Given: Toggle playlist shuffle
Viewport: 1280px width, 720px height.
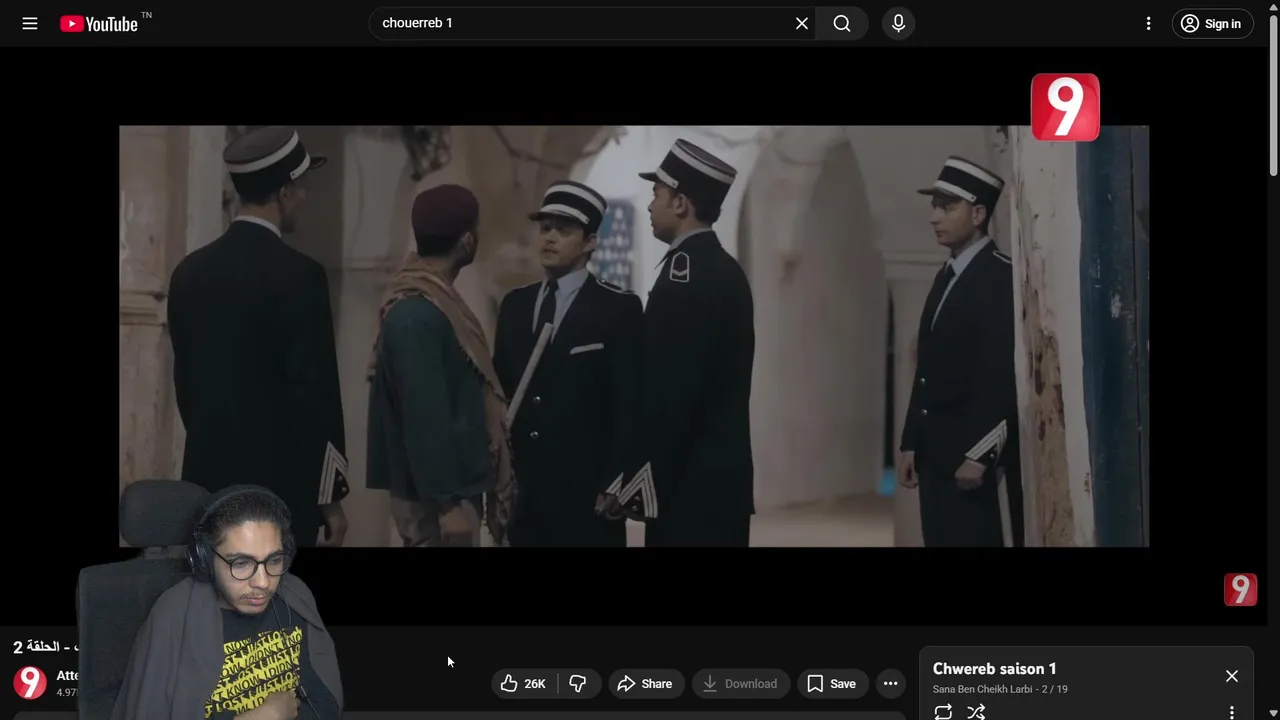Looking at the screenshot, I should click(976, 712).
